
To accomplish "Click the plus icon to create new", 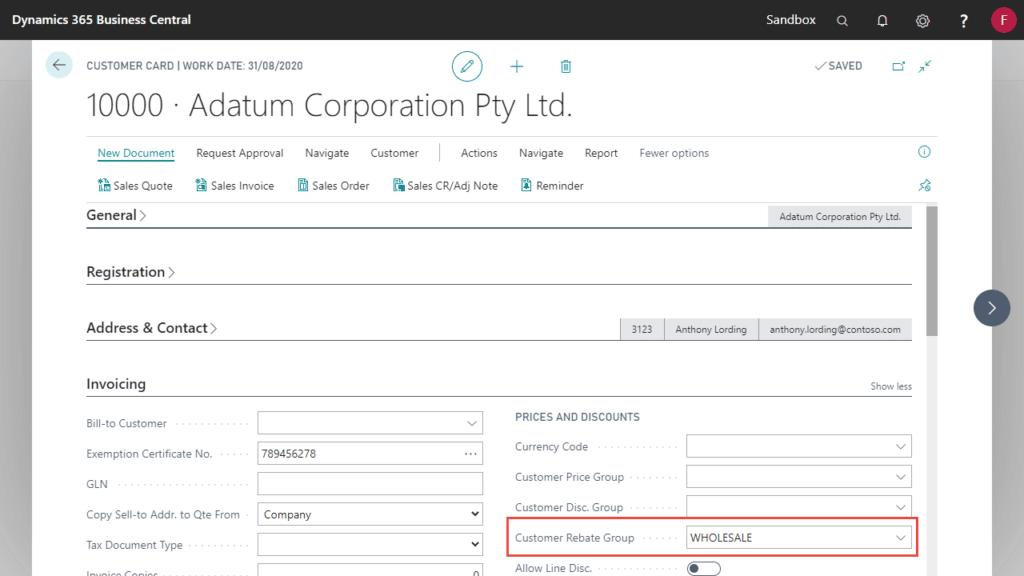I will [x=516, y=66].
